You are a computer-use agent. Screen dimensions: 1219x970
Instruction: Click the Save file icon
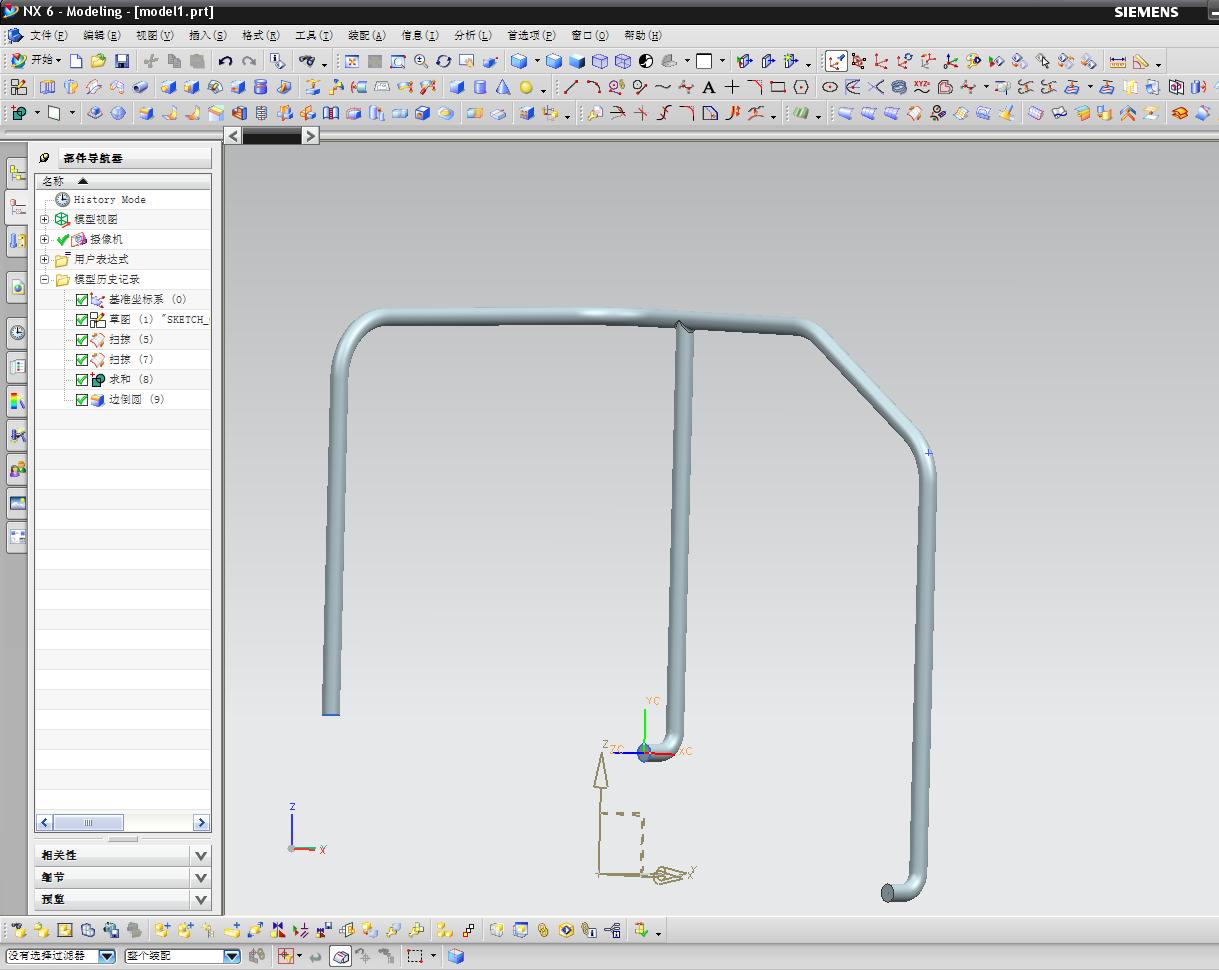122,61
